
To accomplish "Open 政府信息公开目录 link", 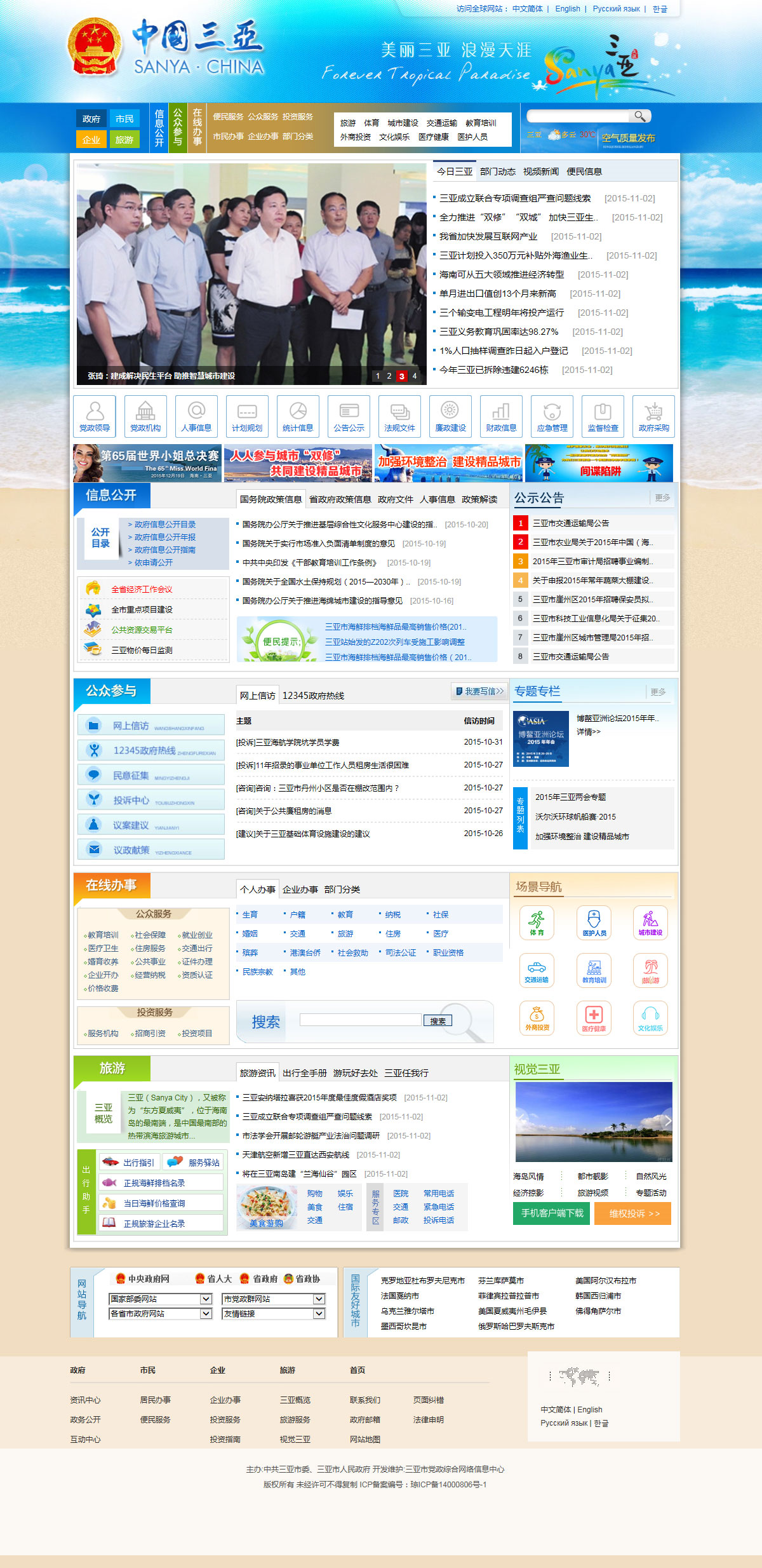I will (164, 525).
